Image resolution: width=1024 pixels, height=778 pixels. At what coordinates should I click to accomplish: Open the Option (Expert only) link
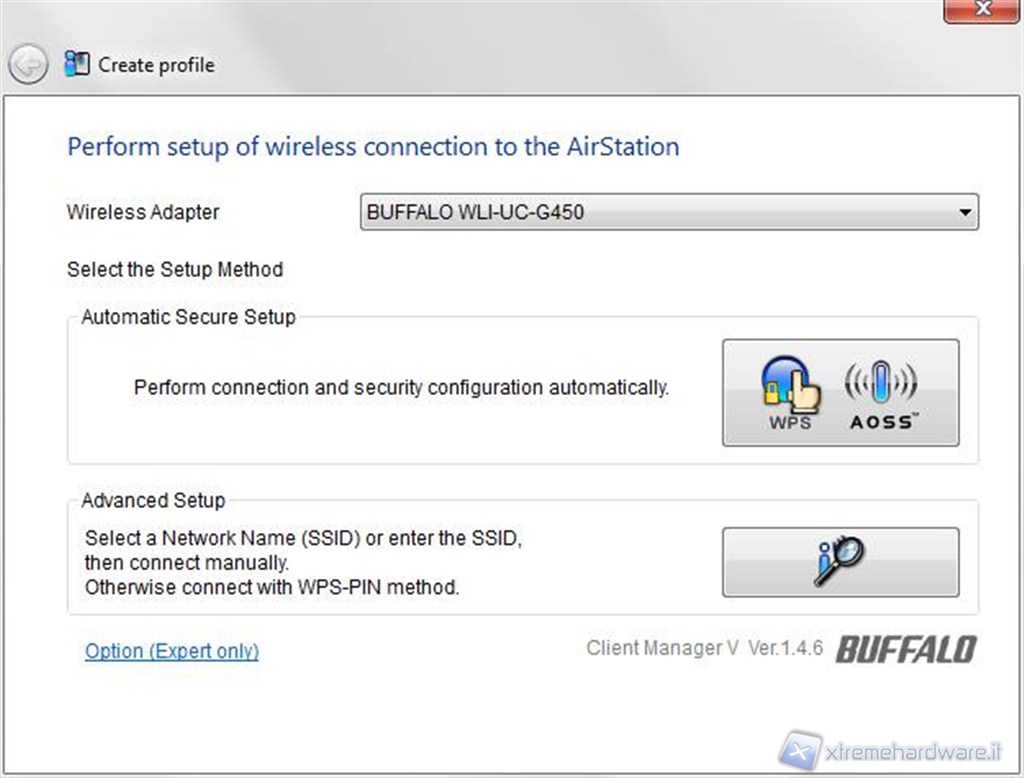tap(172, 651)
